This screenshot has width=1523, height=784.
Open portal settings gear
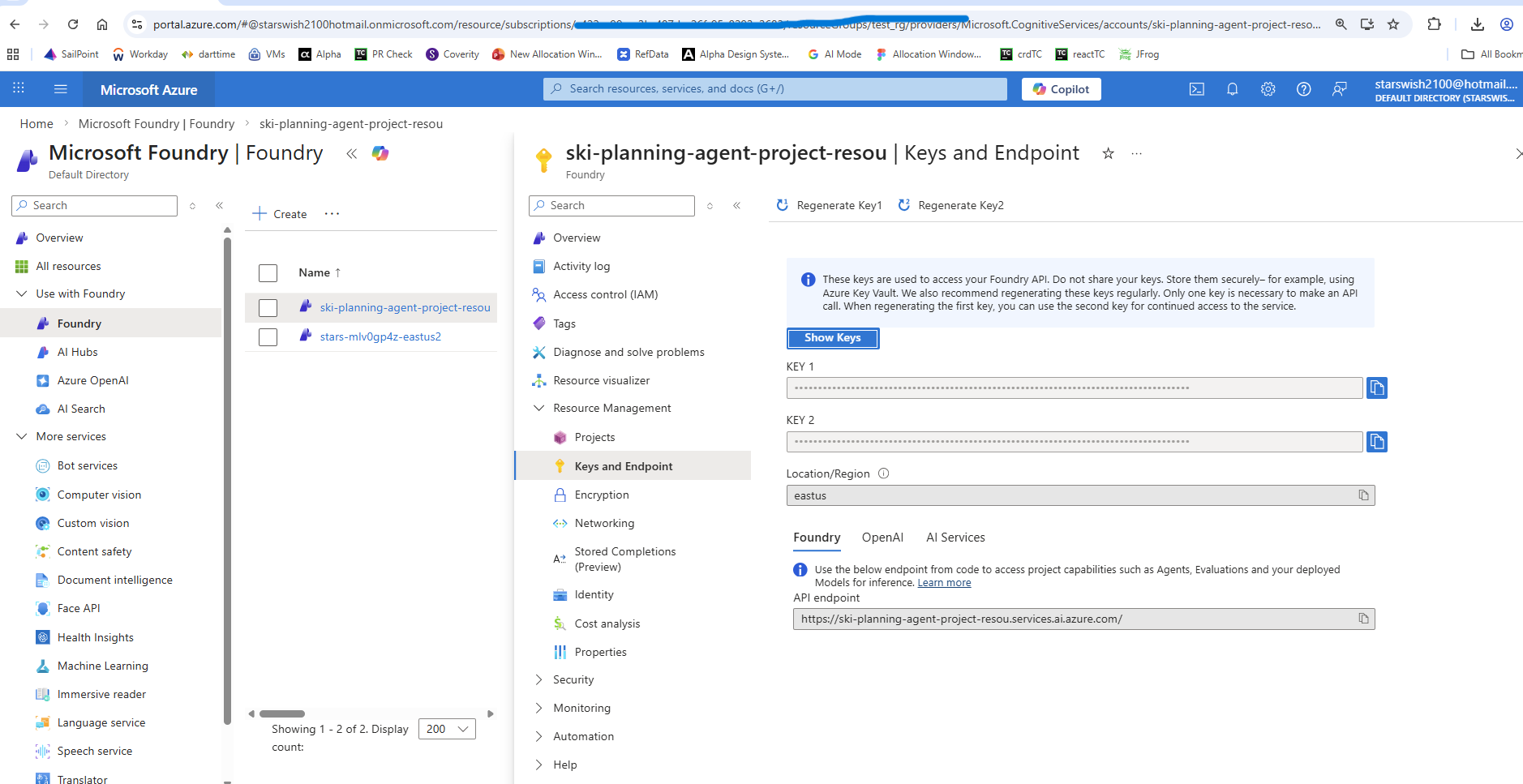(1268, 89)
